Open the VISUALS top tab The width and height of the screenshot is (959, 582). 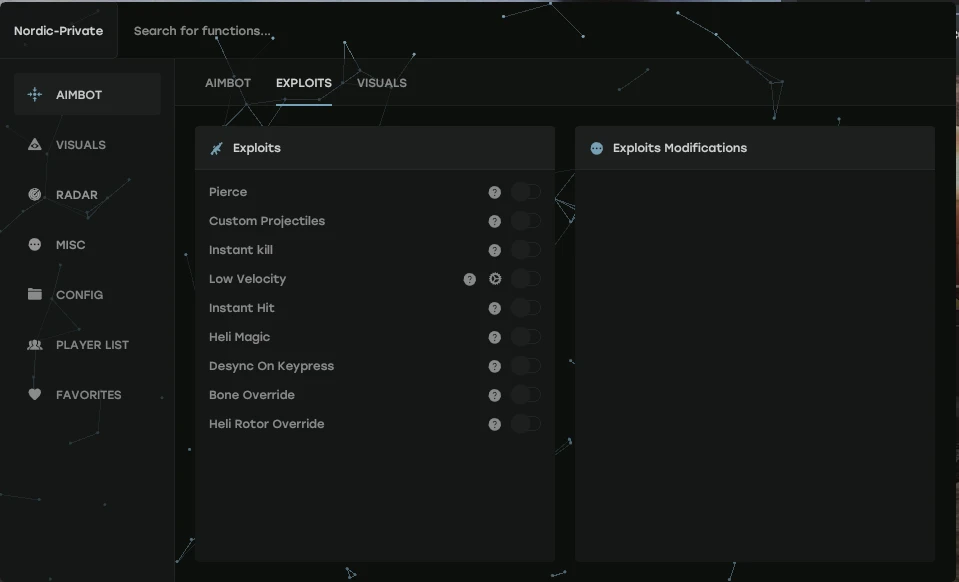coord(382,83)
